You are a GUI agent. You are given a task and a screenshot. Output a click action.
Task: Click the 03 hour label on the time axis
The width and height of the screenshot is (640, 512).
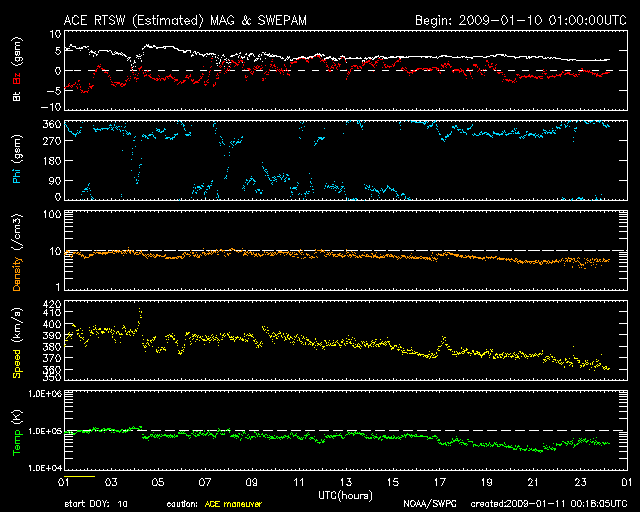pyautogui.click(x=111, y=483)
